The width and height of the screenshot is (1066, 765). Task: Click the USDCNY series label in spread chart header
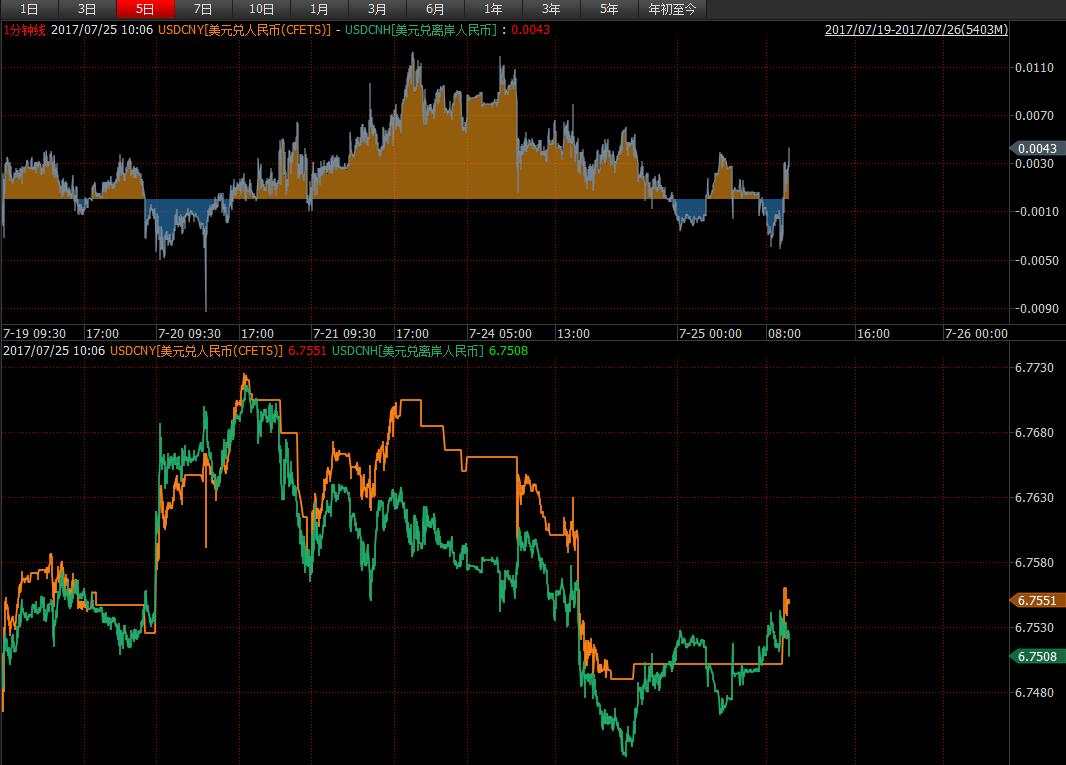244,30
